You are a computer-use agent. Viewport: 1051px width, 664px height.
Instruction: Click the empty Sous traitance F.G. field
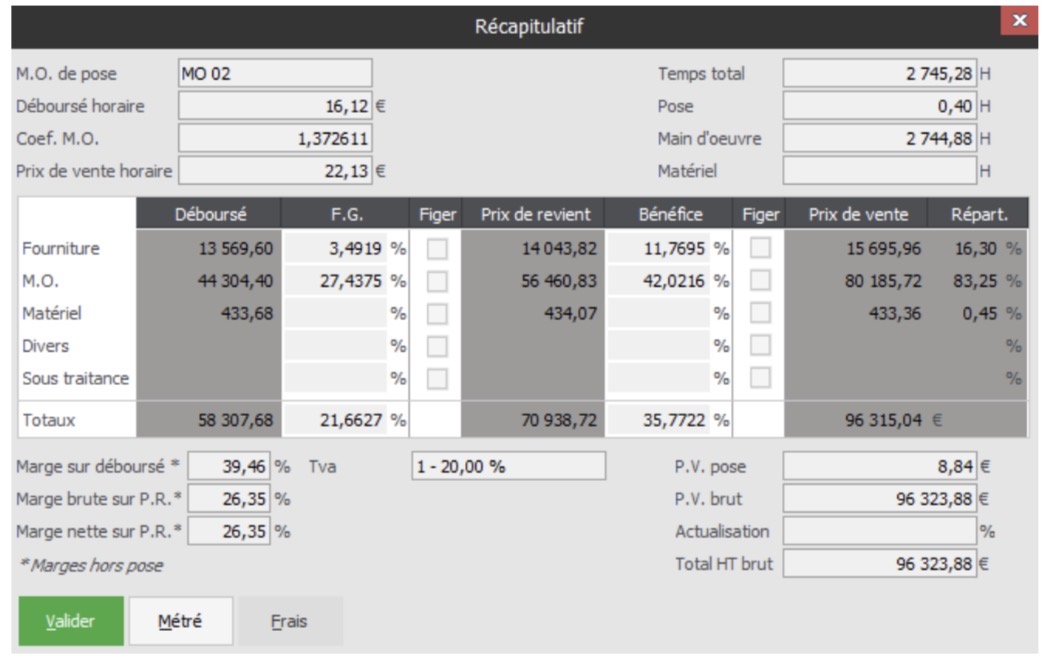coord(335,379)
